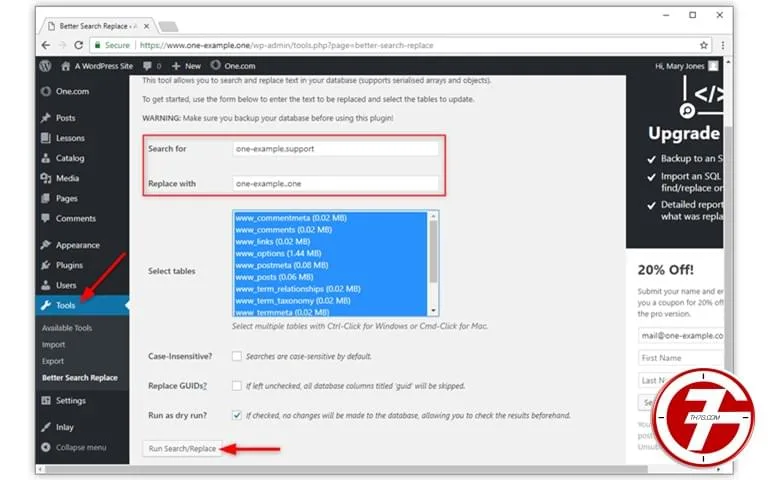
Task: Click table list scroll-up arrow
Action: click(433, 216)
